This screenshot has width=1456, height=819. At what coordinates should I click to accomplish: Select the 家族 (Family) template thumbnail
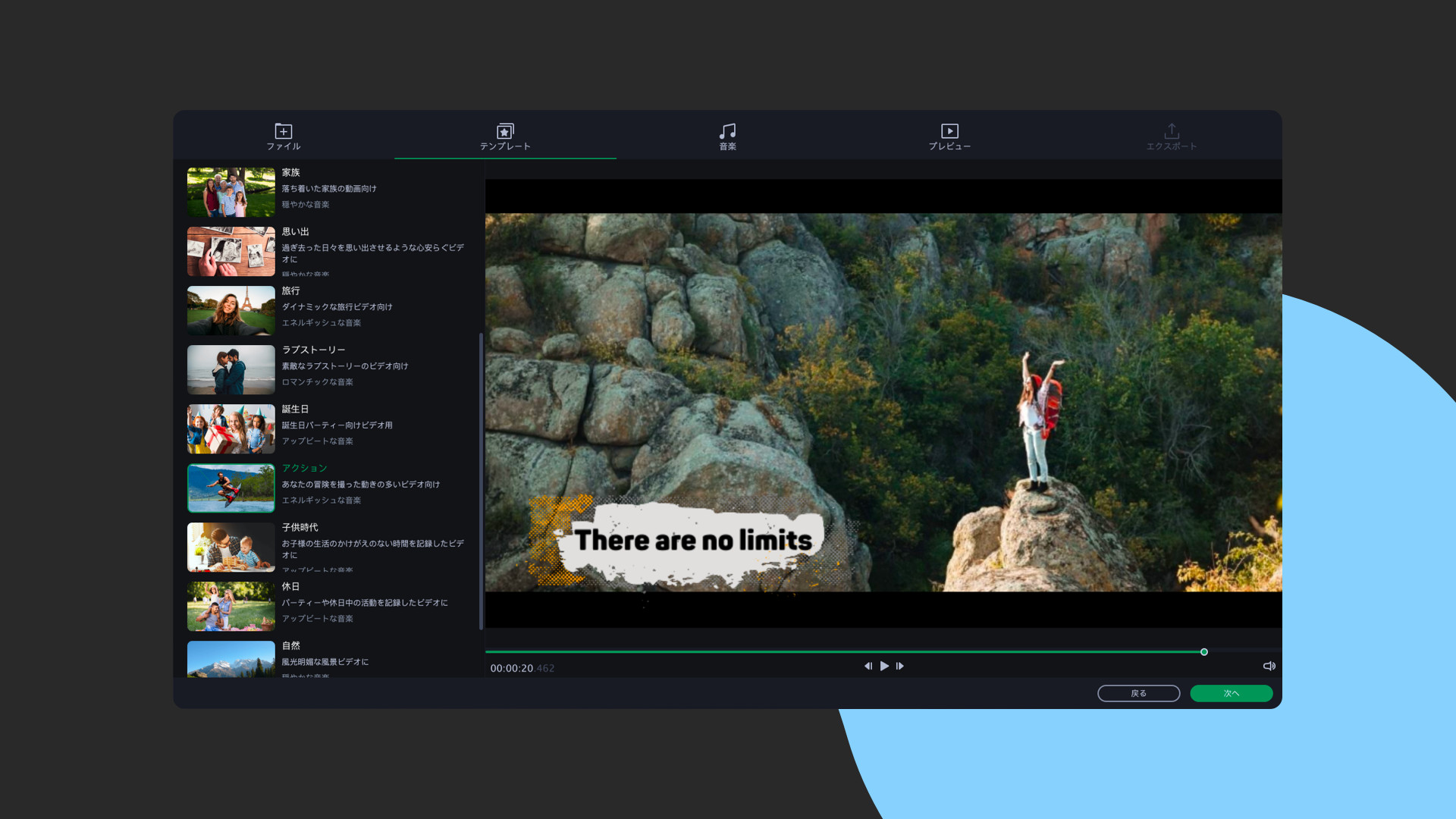click(231, 192)
